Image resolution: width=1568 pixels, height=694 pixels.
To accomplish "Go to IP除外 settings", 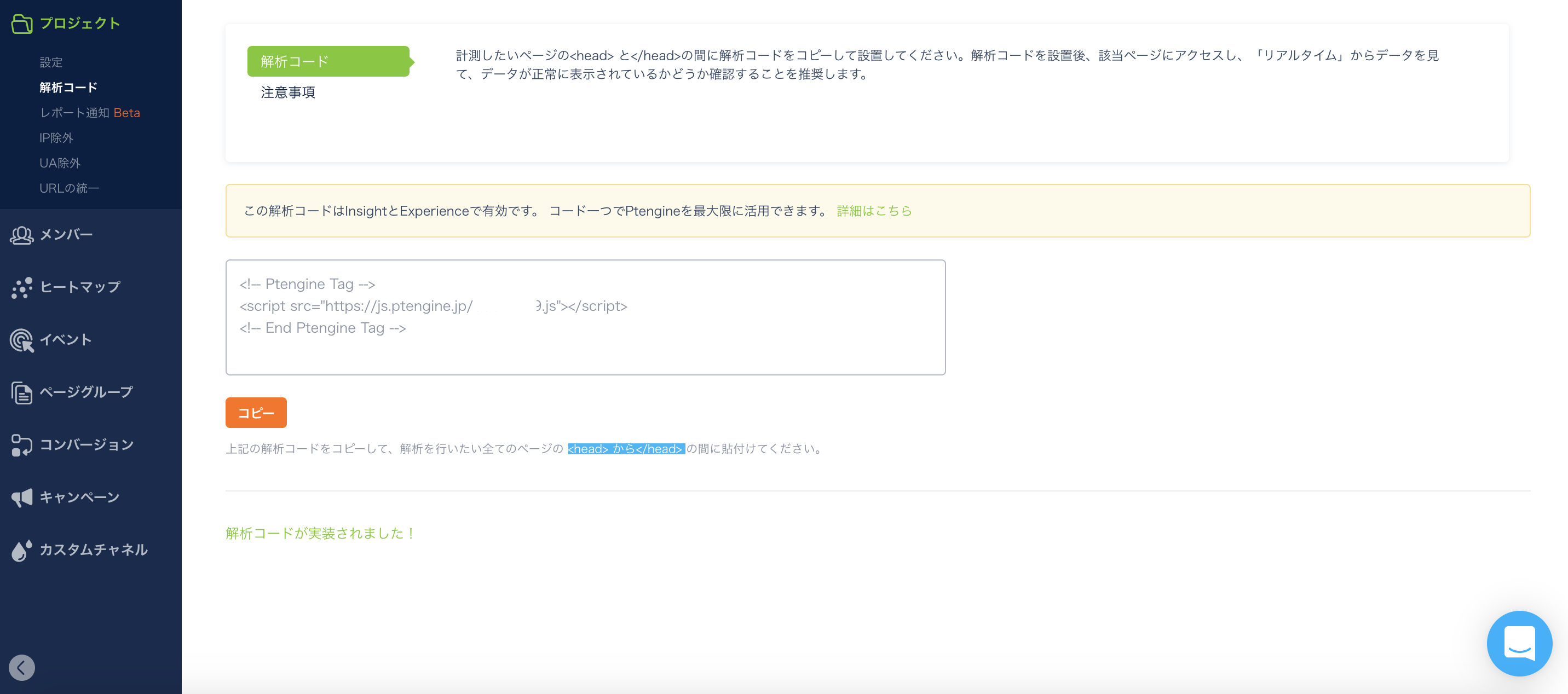I will [x=56, y=138].
